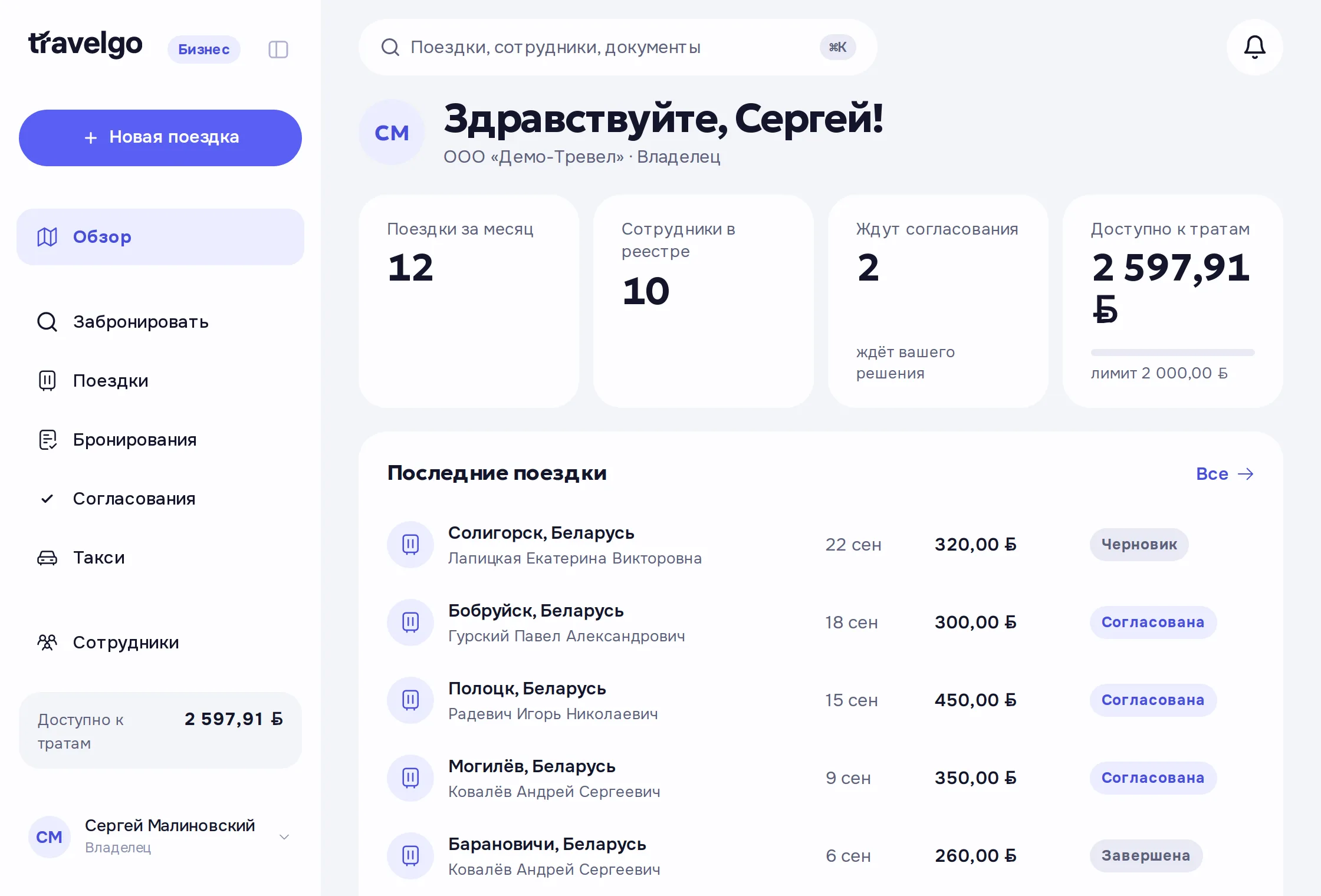
Task: Start a Новая поездка
Action: point(160,138)
